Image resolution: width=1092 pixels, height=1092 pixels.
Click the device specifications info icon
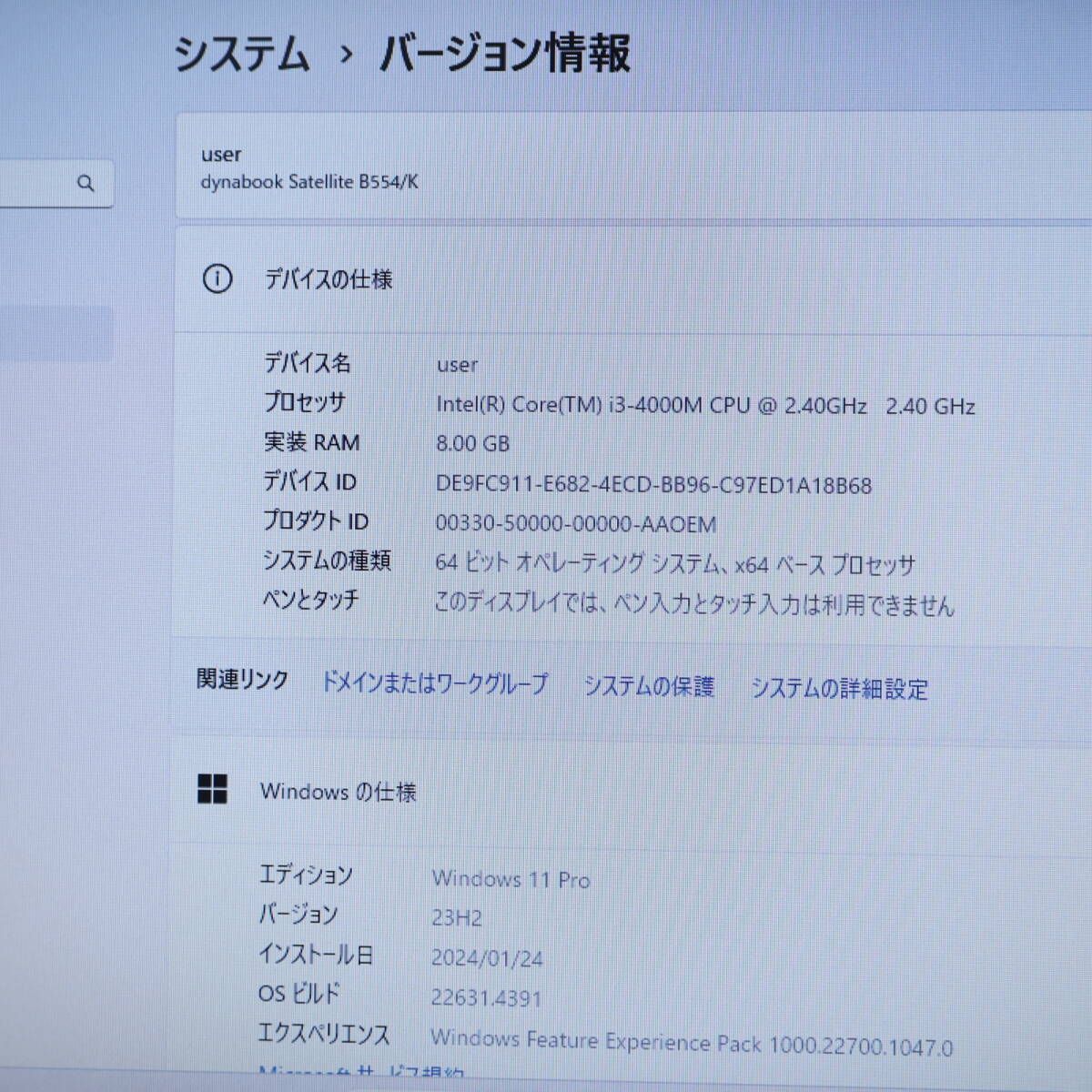click(x=217, y=278)
